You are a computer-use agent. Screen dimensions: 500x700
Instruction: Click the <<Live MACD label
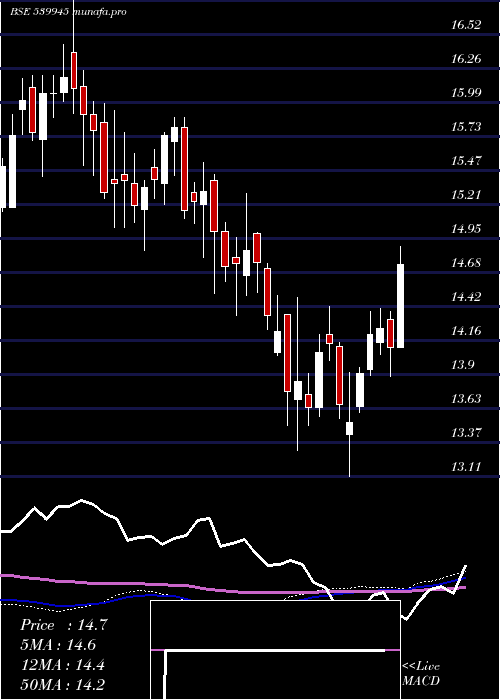click(x=421, y=673)
